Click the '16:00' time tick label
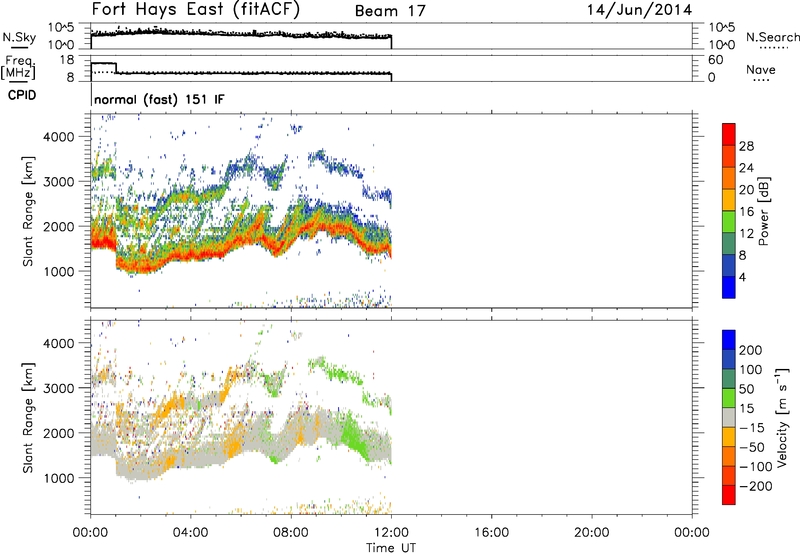 coord(491,533)
